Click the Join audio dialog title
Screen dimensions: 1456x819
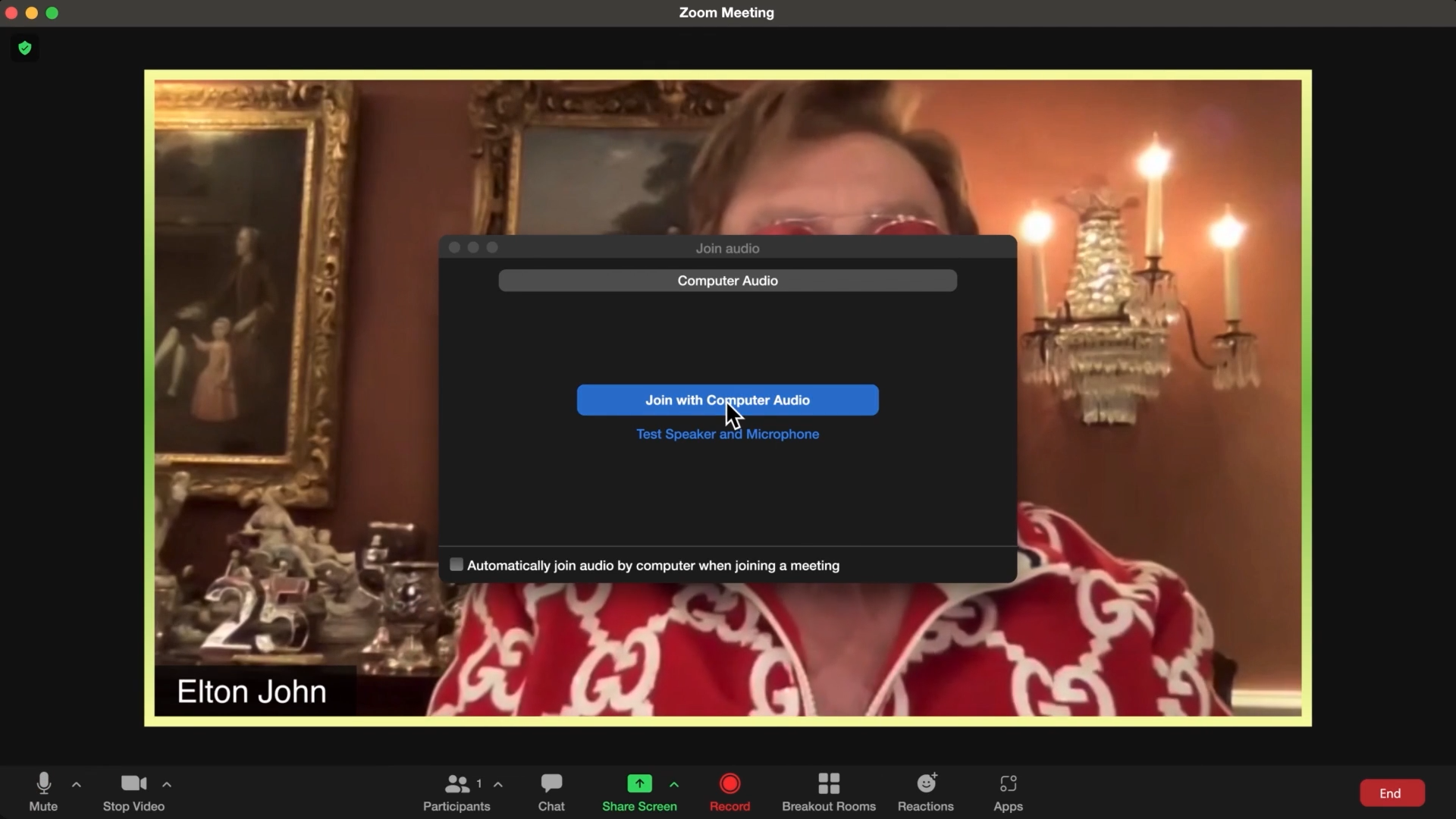727,249
